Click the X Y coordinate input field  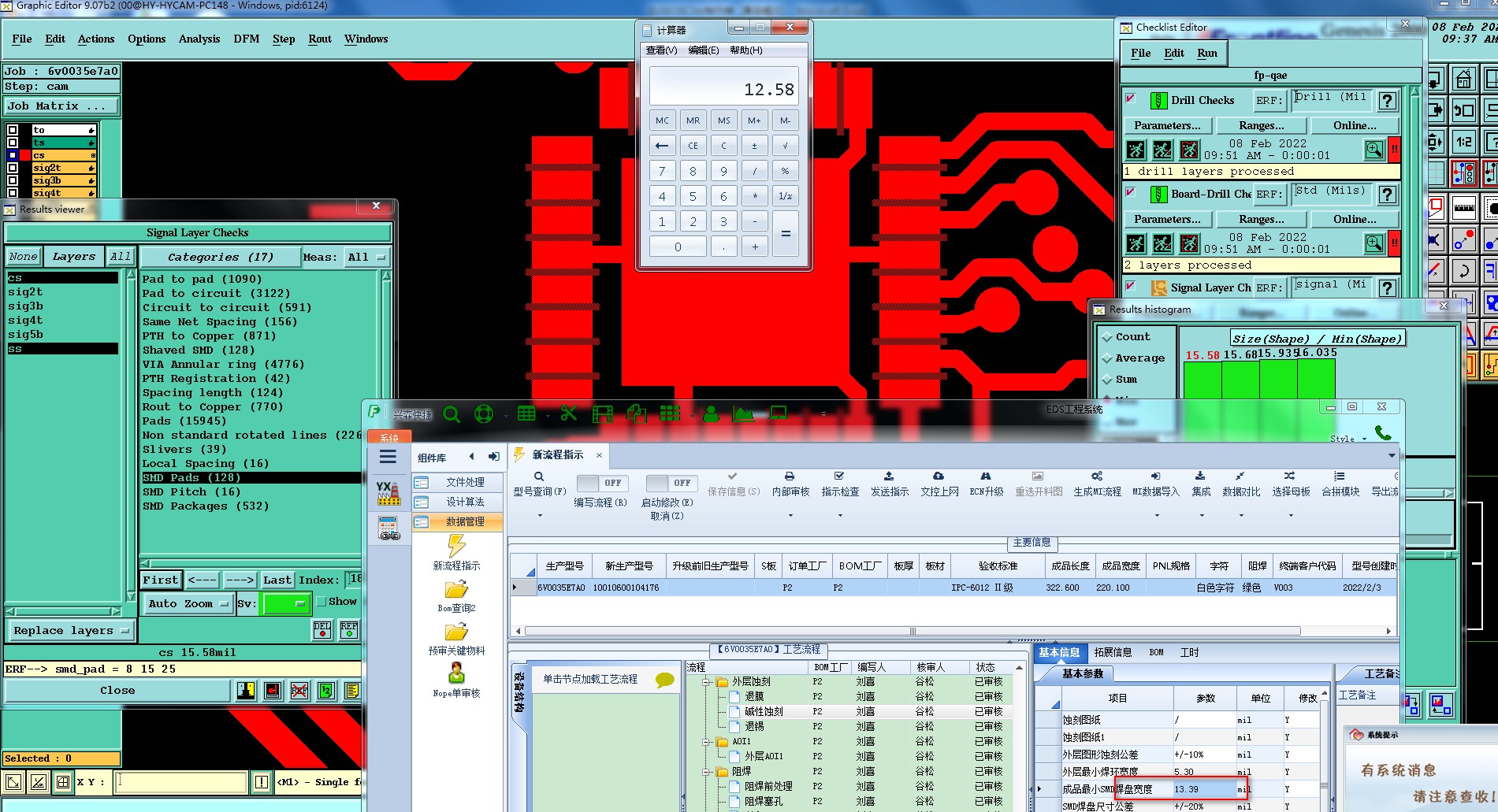coord(181,782)
